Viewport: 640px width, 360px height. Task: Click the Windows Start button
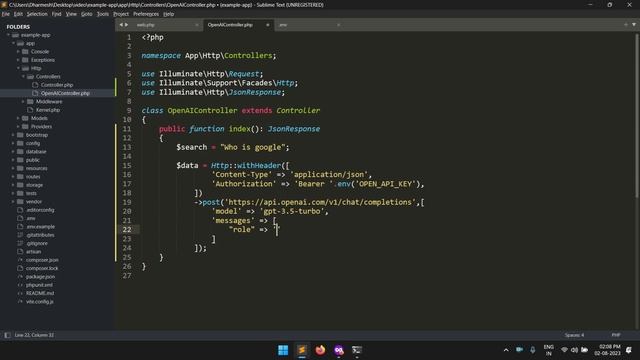283,350
